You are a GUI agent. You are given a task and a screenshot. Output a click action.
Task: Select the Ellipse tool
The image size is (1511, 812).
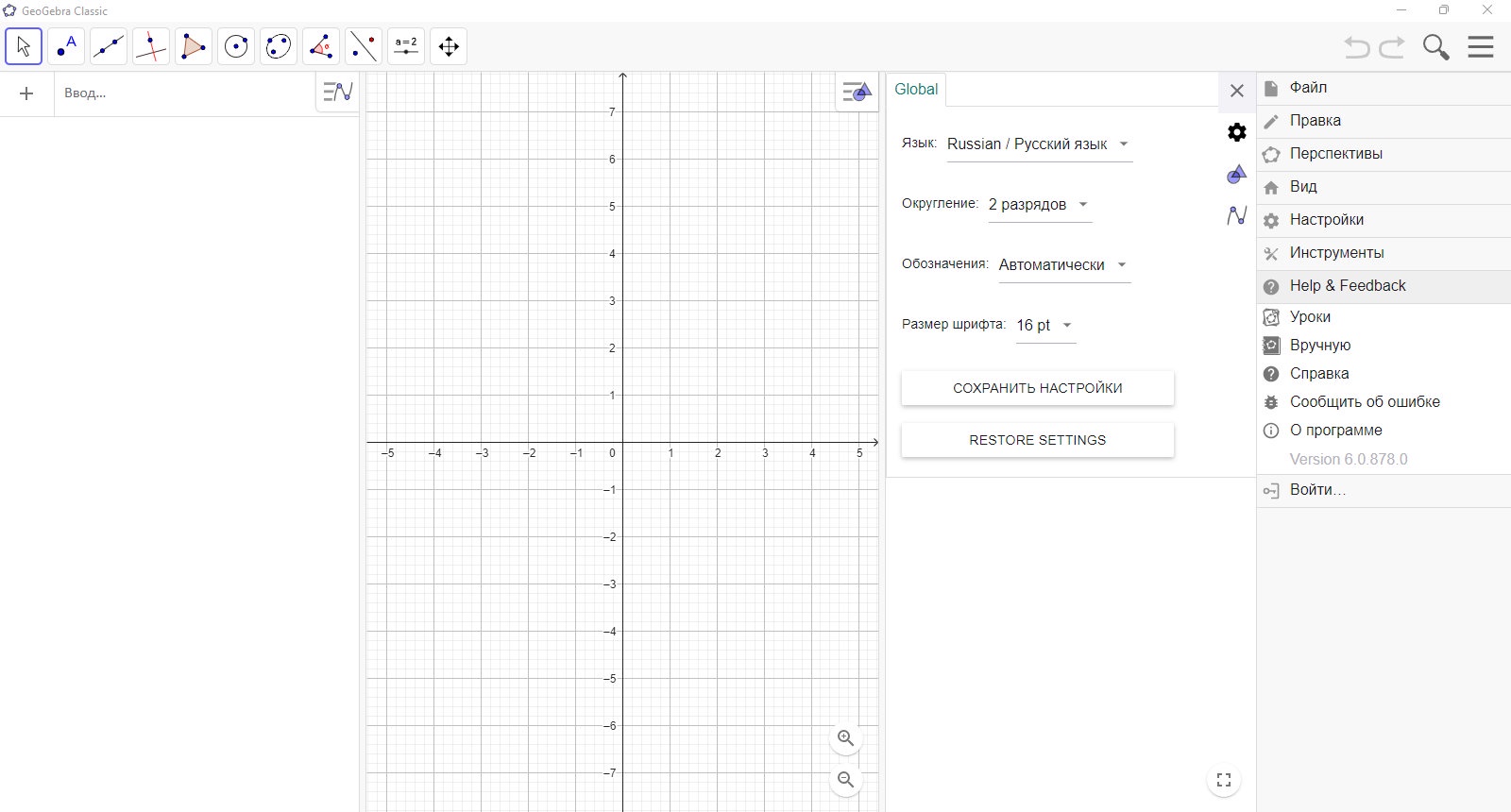[x=279, y=46]
